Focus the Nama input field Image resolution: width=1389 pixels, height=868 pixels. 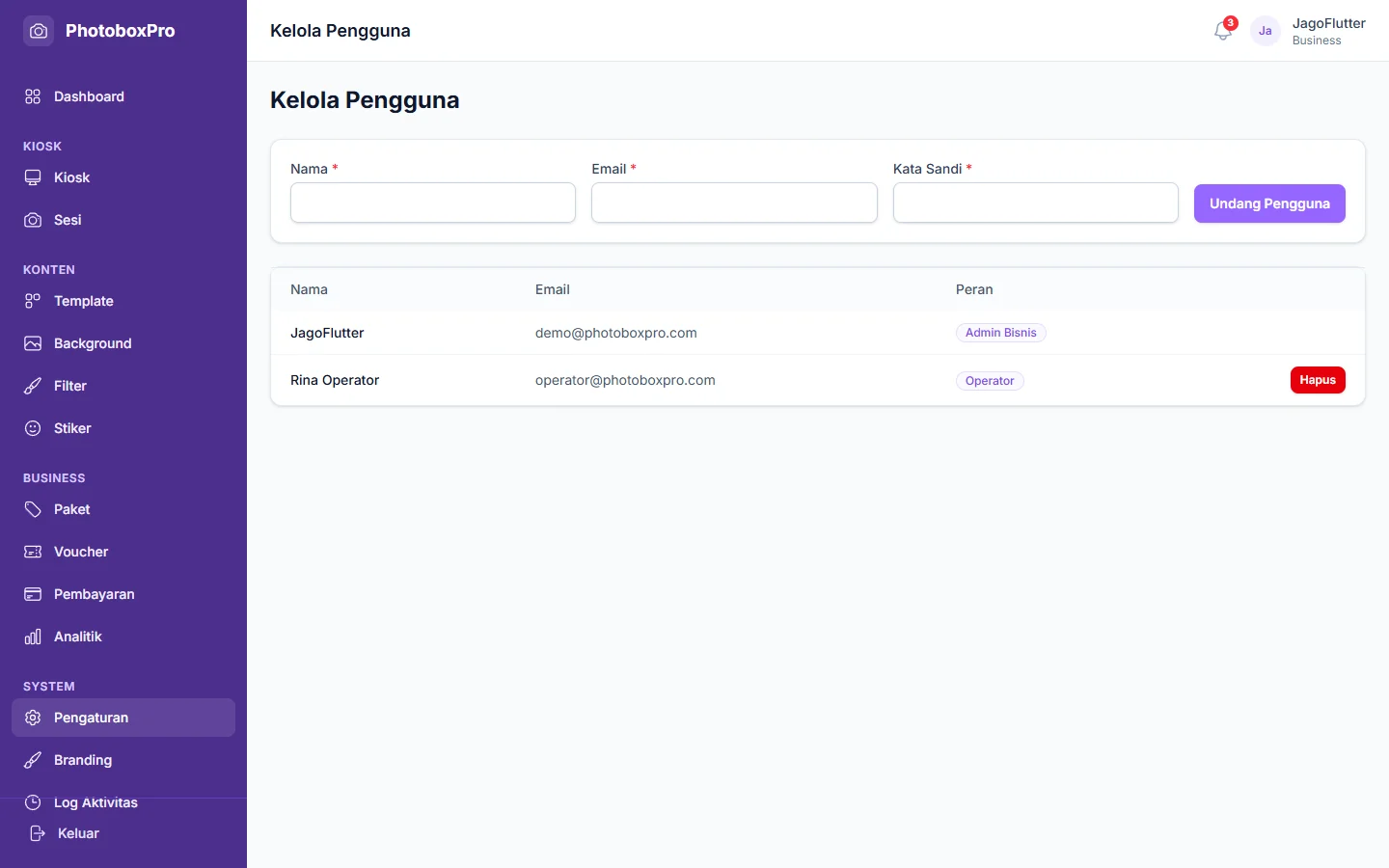pyautogui.click(x=433, y=203)
